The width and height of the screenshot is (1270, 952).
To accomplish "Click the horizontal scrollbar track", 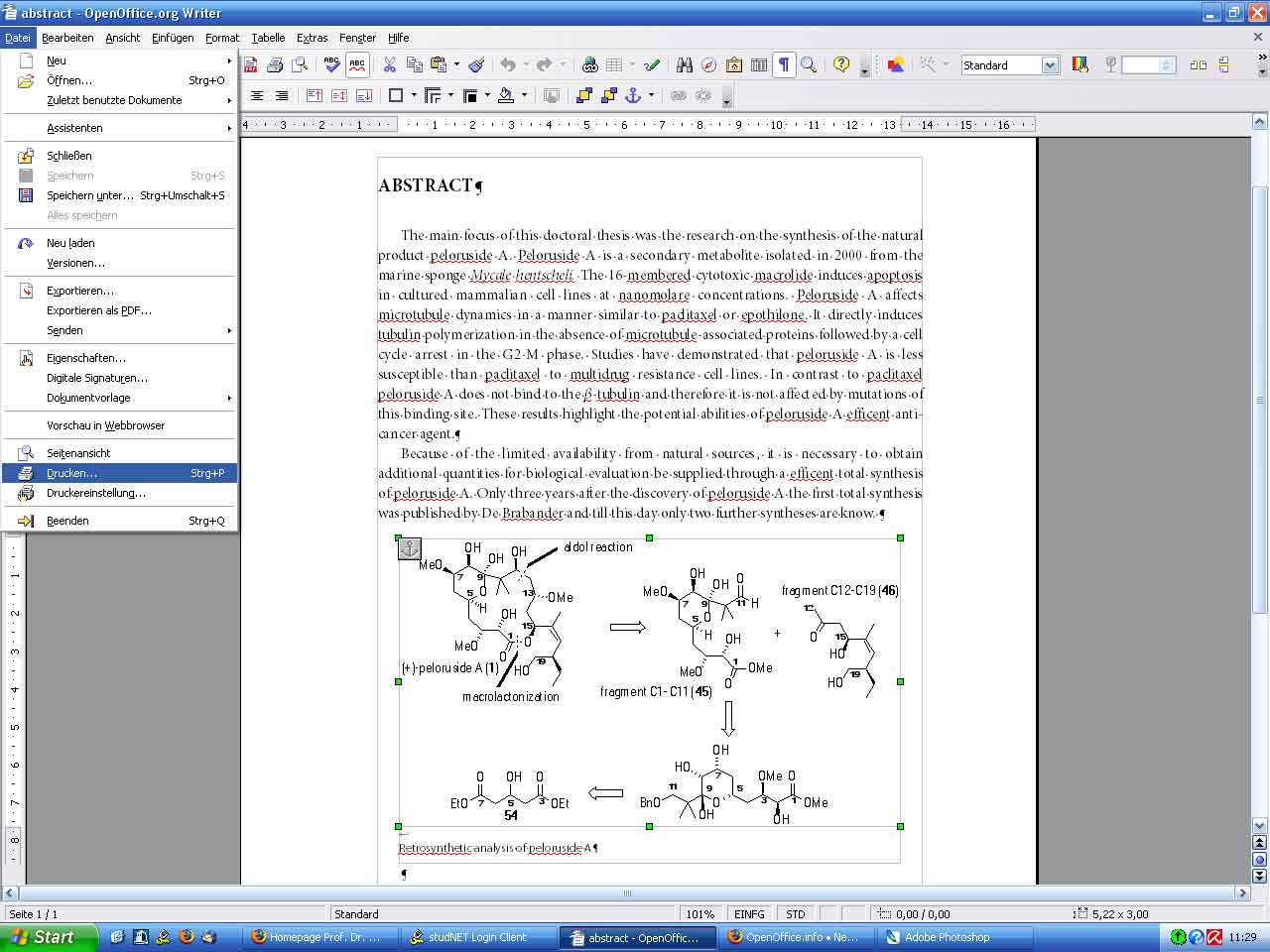I will coord(626,893).
